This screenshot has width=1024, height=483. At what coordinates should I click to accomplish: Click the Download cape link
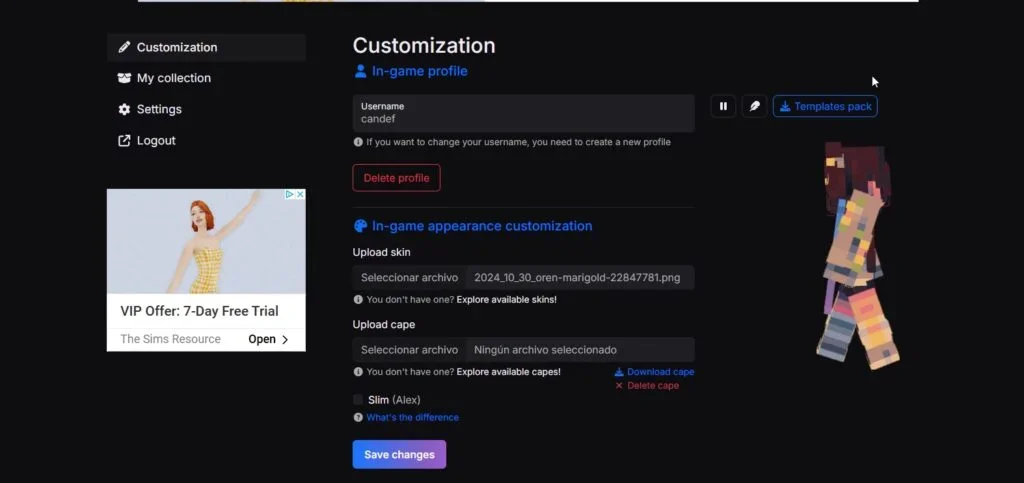654,372
